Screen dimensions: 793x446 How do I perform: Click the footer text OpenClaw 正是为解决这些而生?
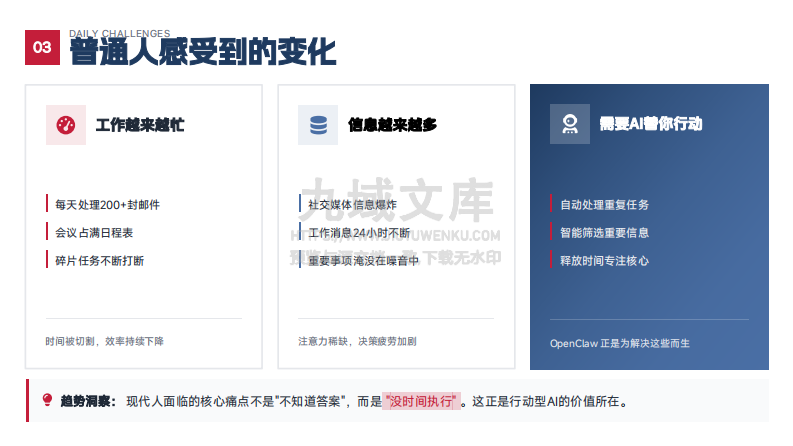pyautogui.click(x=620, y=343)
